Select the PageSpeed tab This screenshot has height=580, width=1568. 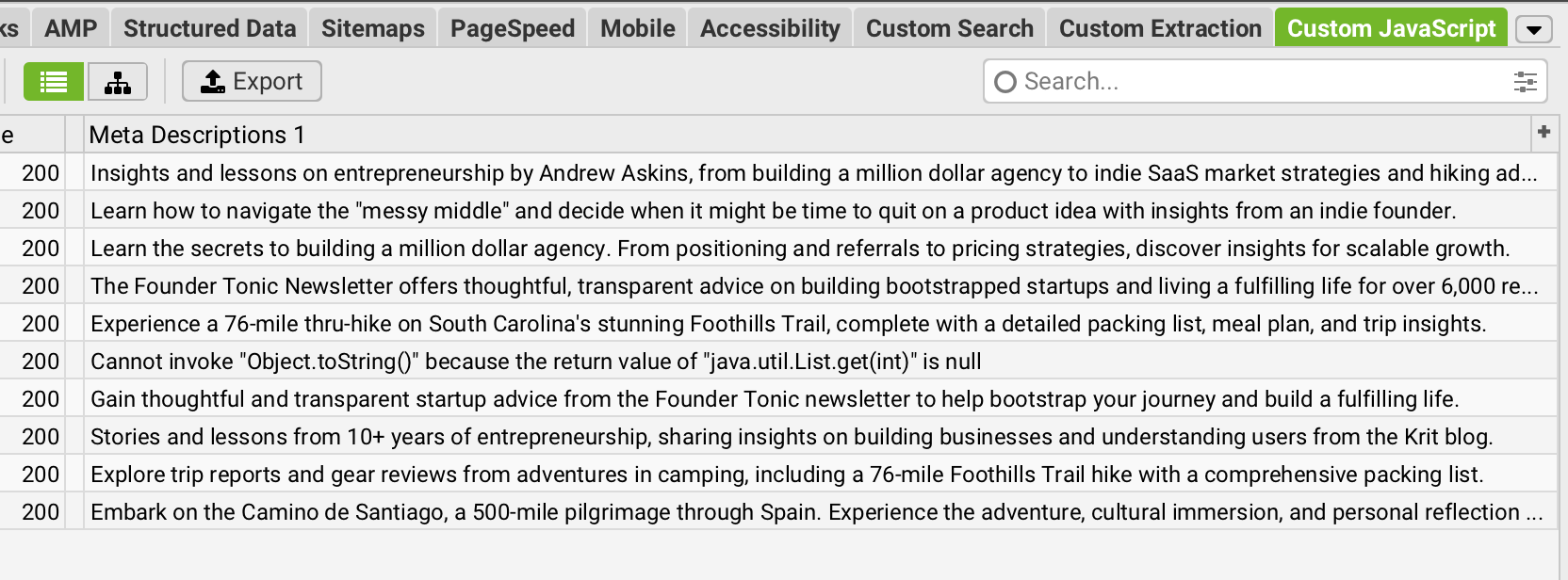[x=512, y=28]
